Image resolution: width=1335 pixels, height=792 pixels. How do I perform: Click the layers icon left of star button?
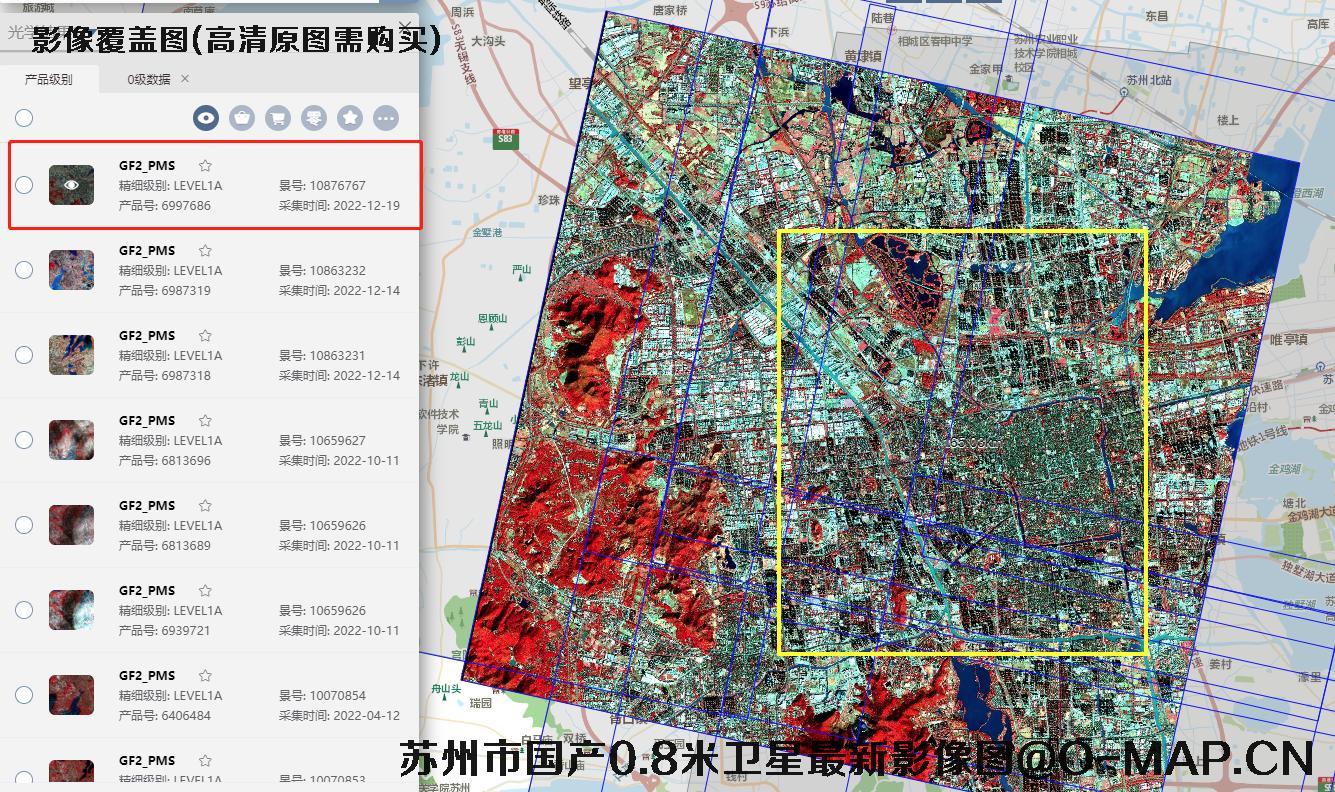click(x=314, y=118)
